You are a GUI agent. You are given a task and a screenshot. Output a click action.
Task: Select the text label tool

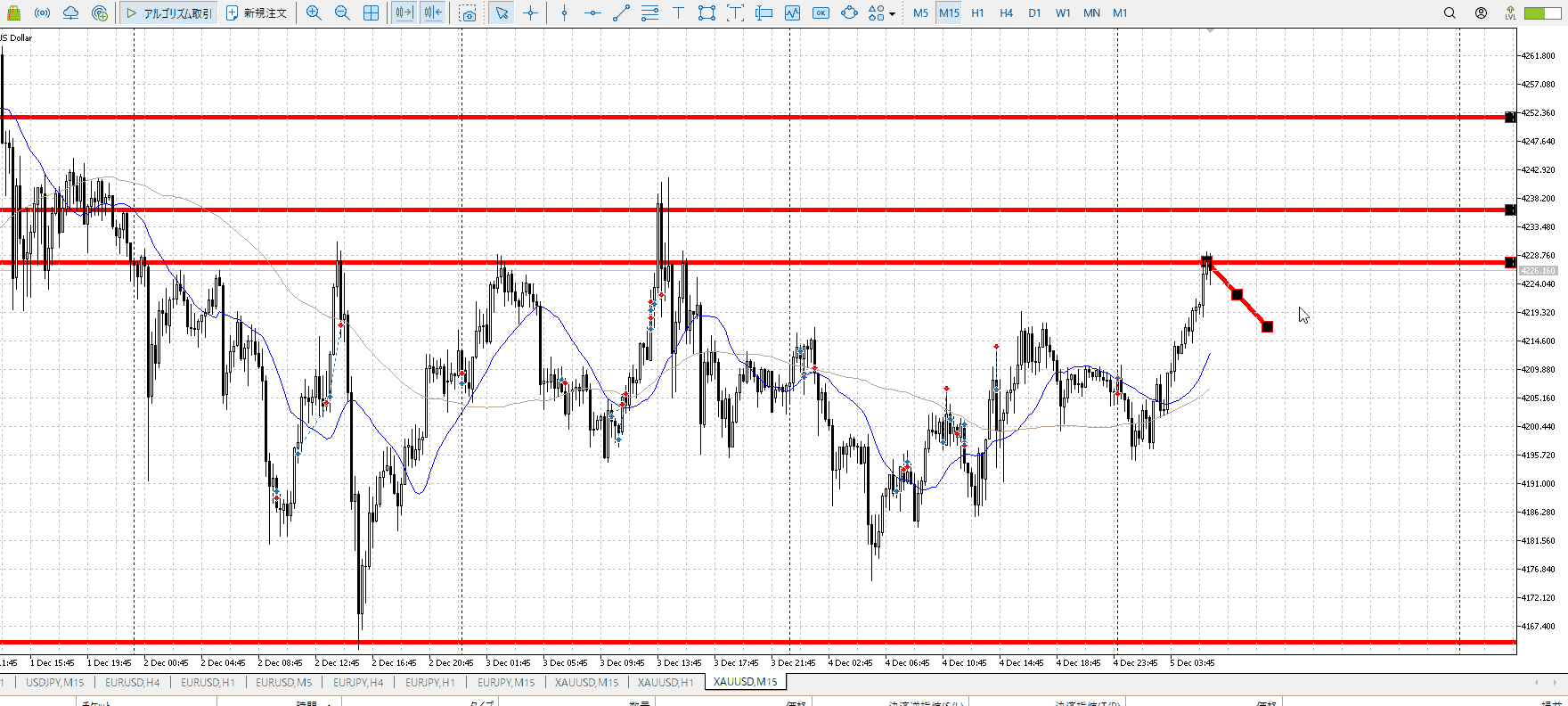(678, 13)
